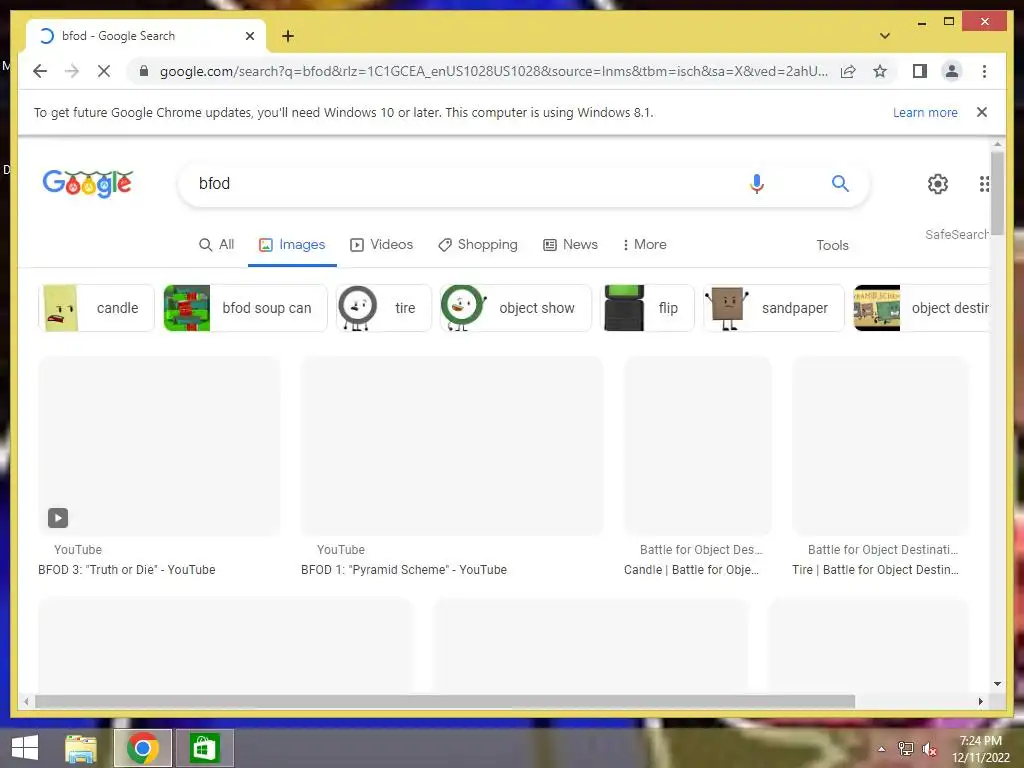This screenshot has width=1024, height=768.
Task: Open the Candle Battle for Object thumbnail
Action: [x=697, y=446]
